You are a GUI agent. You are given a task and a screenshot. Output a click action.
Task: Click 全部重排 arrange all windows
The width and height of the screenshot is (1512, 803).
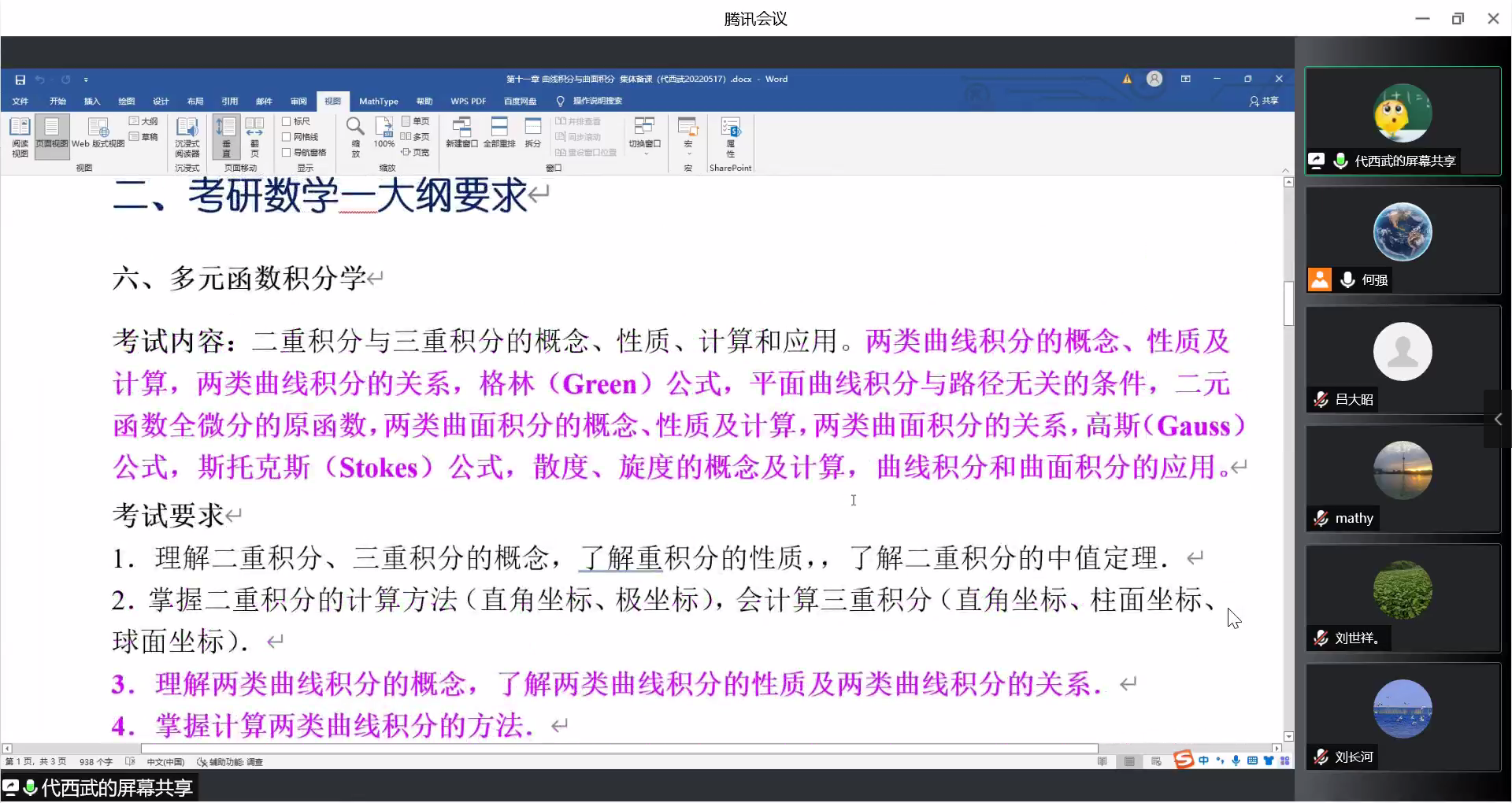[499, 132]
